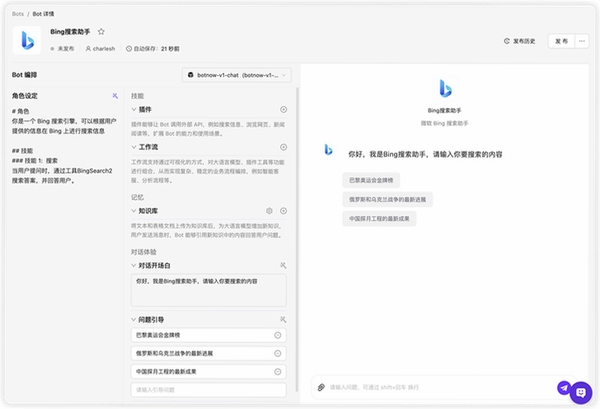Click the favorite star next to Bing搜索助手

[x=101, y=32]
